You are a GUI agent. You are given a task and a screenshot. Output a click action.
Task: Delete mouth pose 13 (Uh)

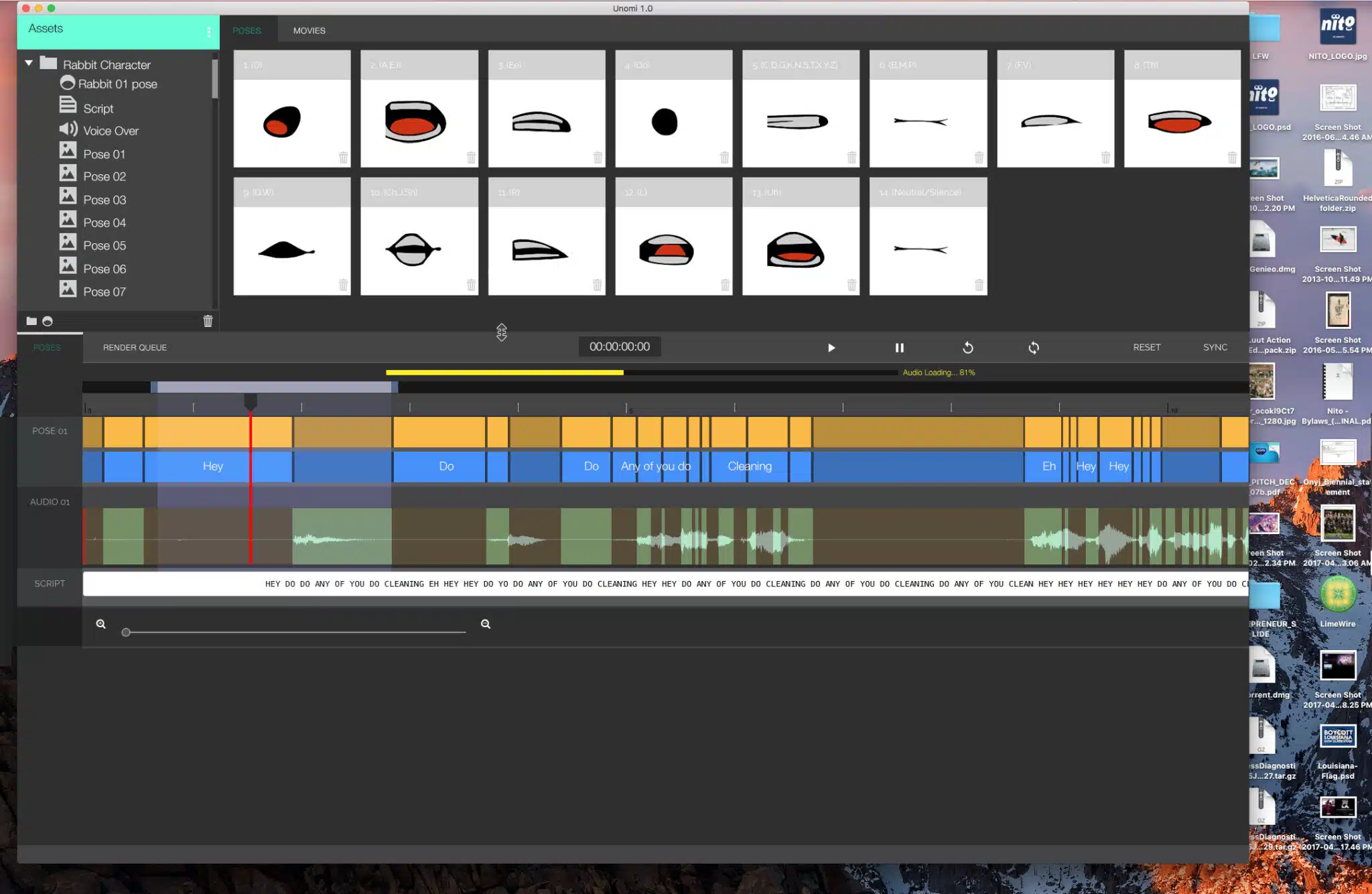click(851, 285)
